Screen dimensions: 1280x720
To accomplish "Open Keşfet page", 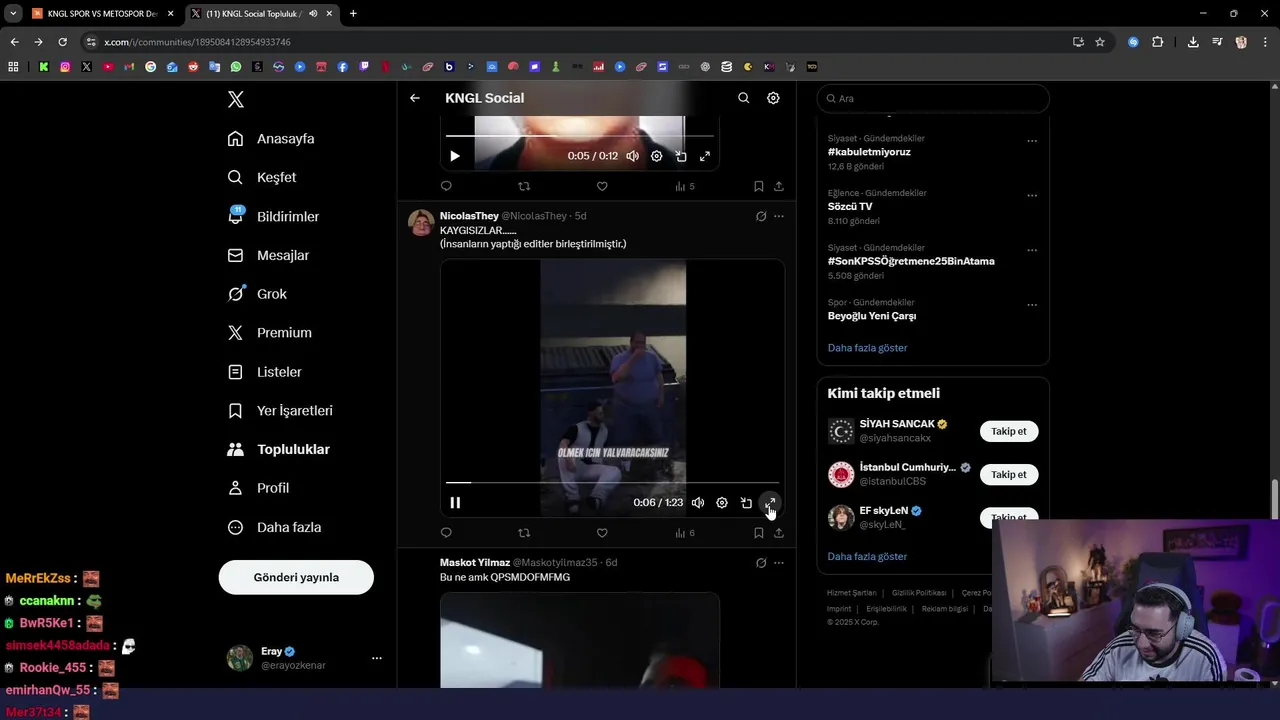I will pyautogui.click(x=262, y=177).
